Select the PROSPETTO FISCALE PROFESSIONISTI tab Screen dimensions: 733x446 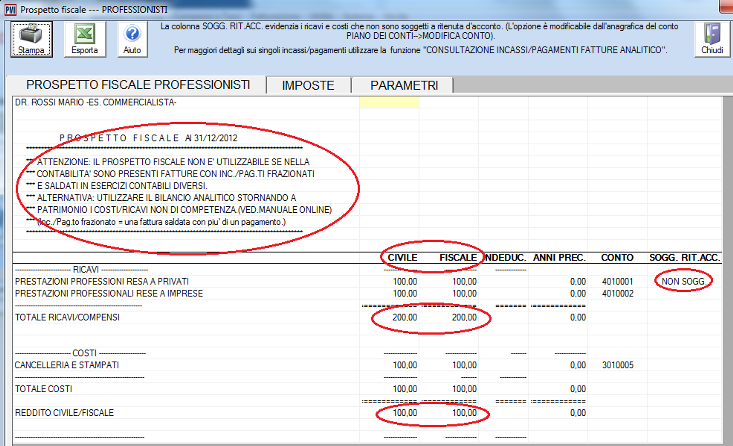(138, 85)
